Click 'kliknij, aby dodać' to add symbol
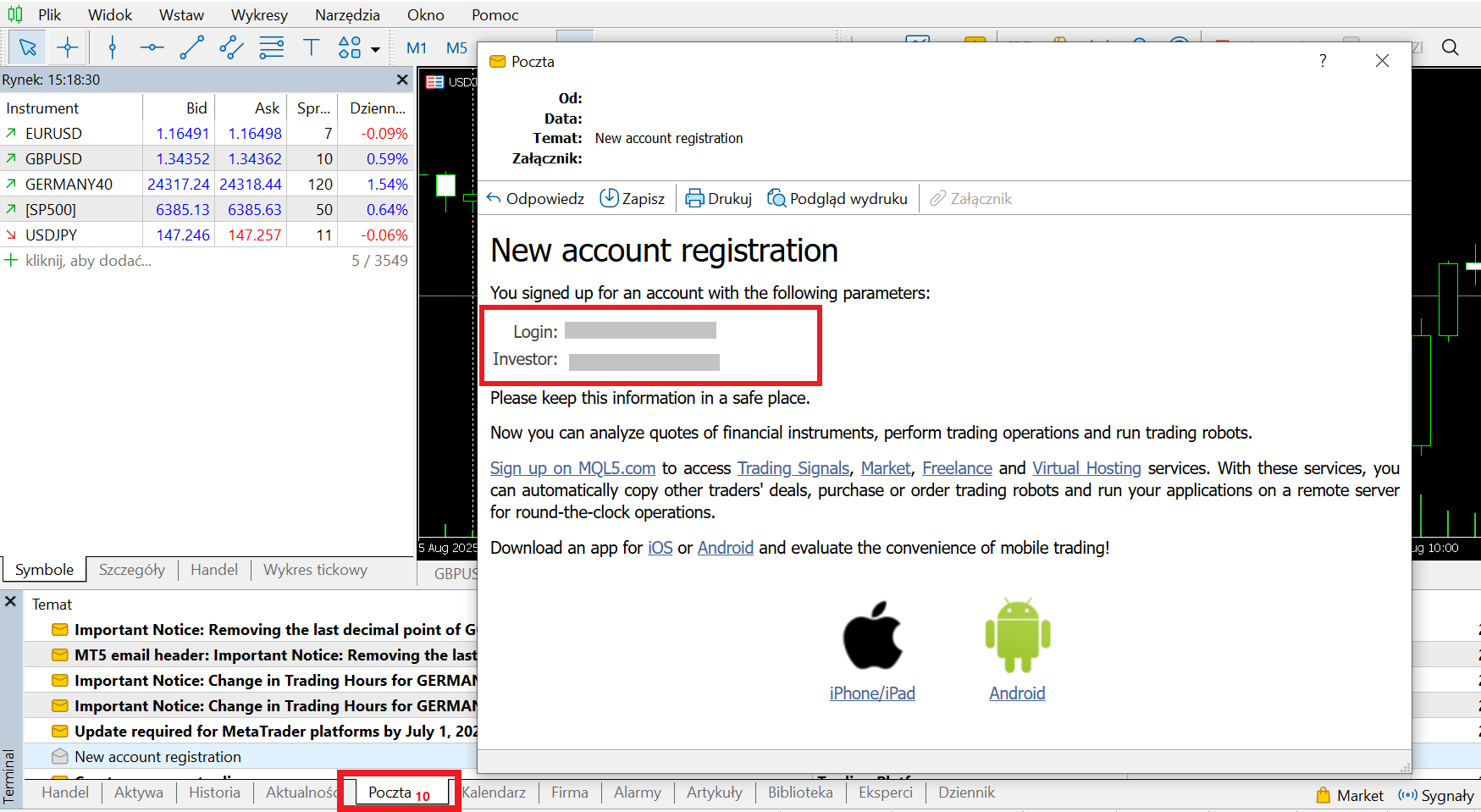 [x=88, y=261]
